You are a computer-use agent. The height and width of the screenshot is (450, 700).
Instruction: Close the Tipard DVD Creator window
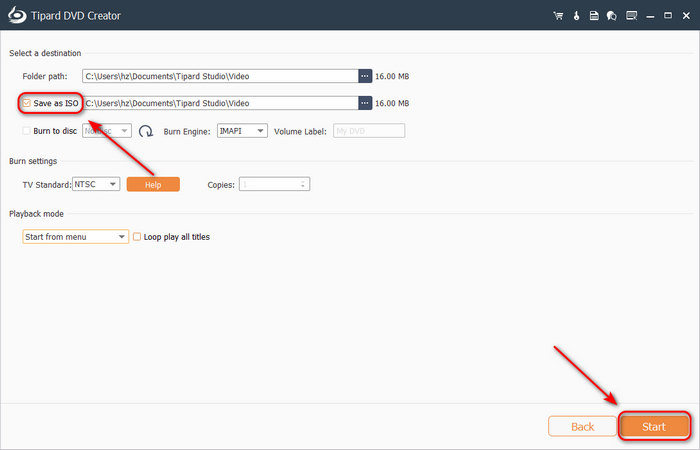(686, 16)
